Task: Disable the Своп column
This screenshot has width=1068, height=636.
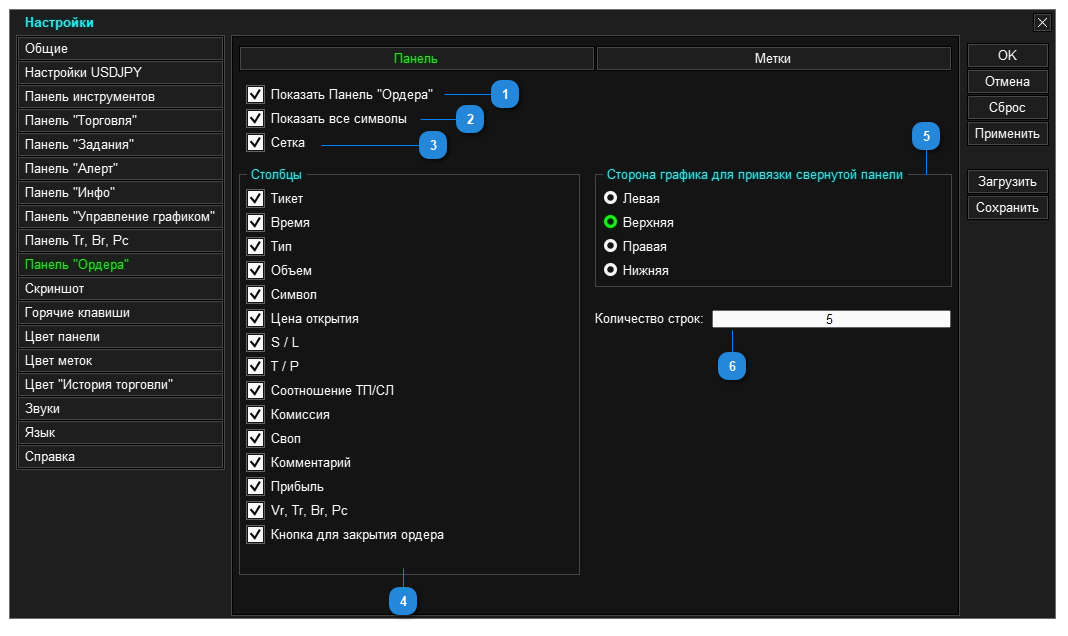Action: point(255,439)
